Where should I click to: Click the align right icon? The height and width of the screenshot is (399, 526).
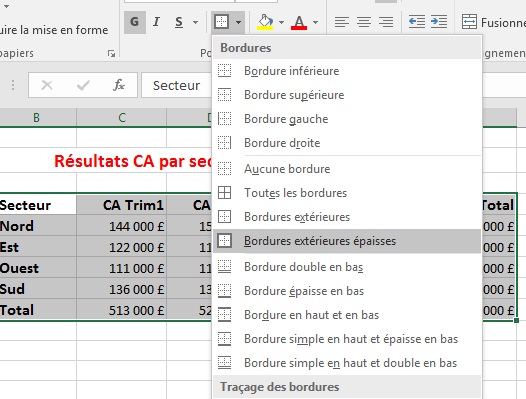(x=386, y=22)
